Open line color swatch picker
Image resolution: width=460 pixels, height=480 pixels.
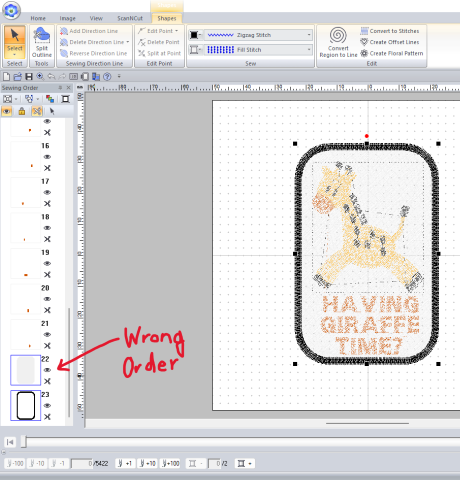[195, 35]
